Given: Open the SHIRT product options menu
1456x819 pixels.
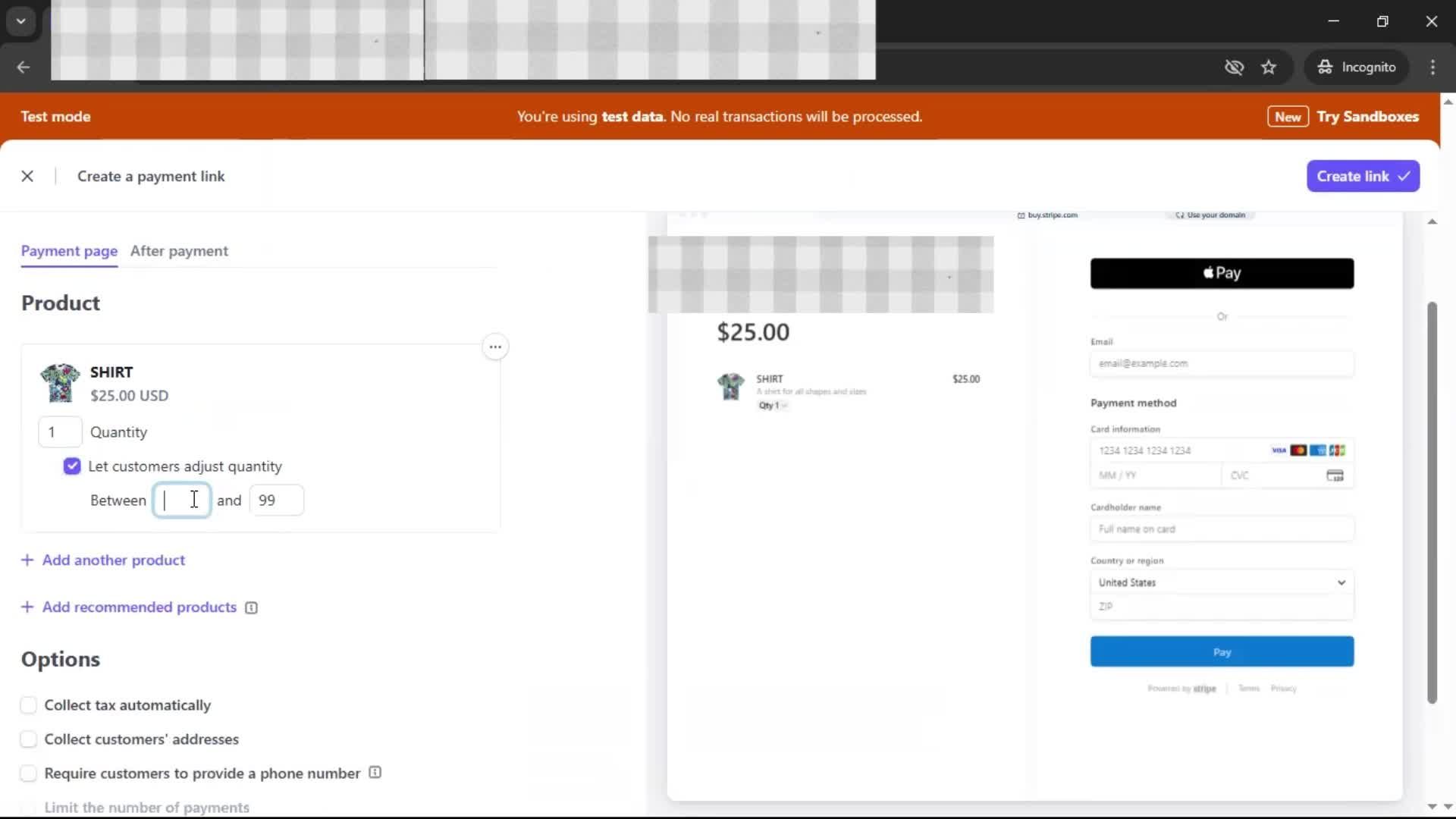Looking at the screenshot, I should [495, 347].
